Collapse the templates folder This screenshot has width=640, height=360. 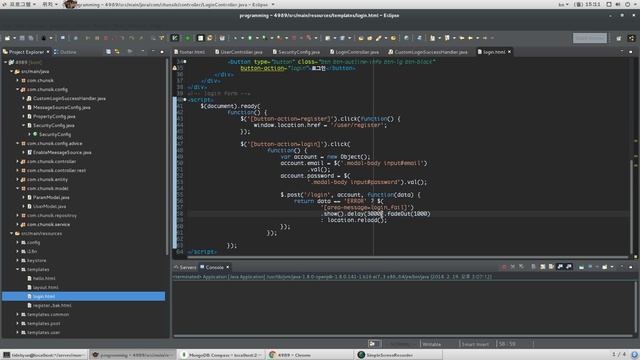(x=18, y=269)
